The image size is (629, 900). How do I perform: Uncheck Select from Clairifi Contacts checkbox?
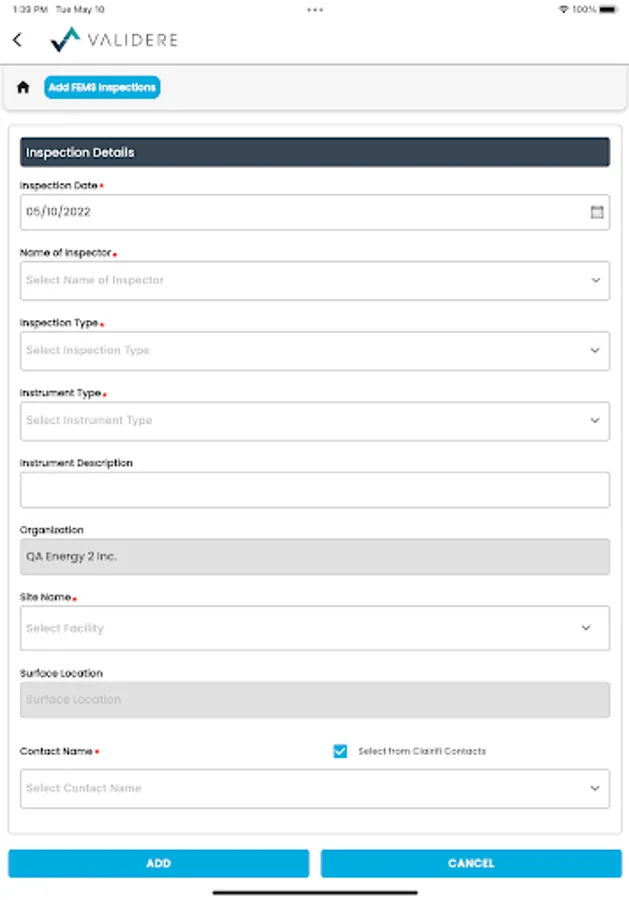(340, 751)
